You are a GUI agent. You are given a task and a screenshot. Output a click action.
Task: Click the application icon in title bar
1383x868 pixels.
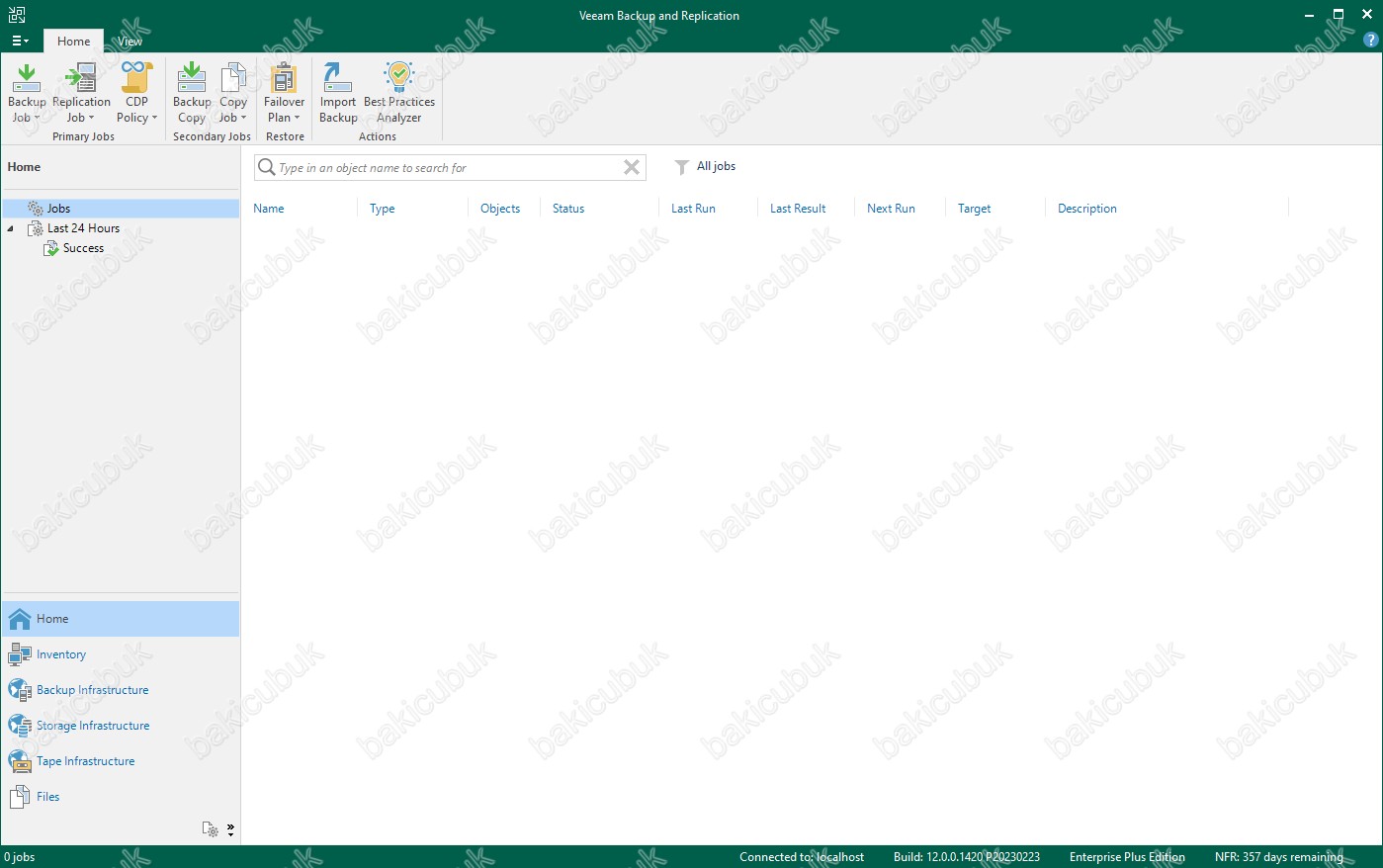17,15
